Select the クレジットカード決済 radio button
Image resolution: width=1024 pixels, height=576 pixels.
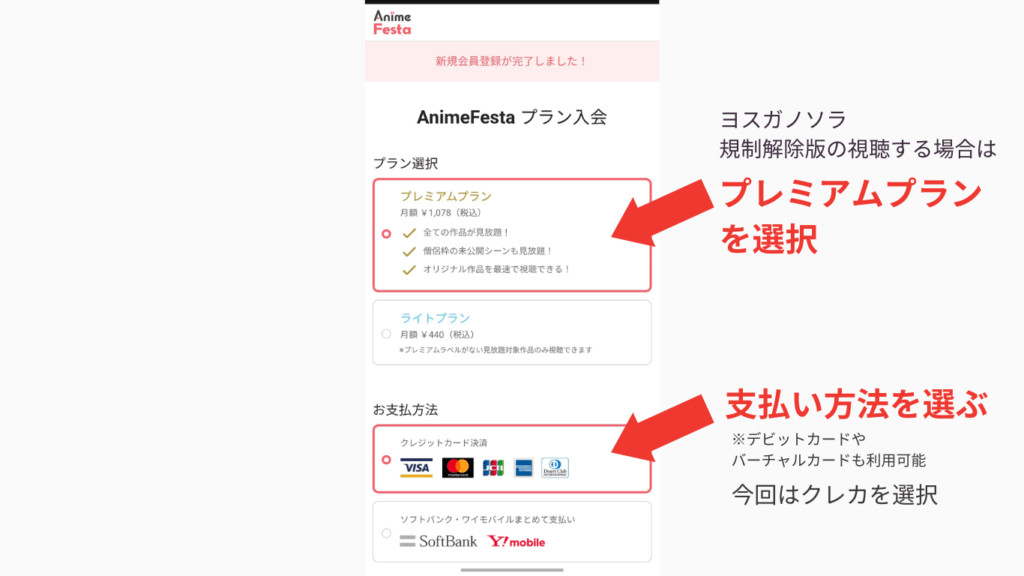tap(386, 460)
